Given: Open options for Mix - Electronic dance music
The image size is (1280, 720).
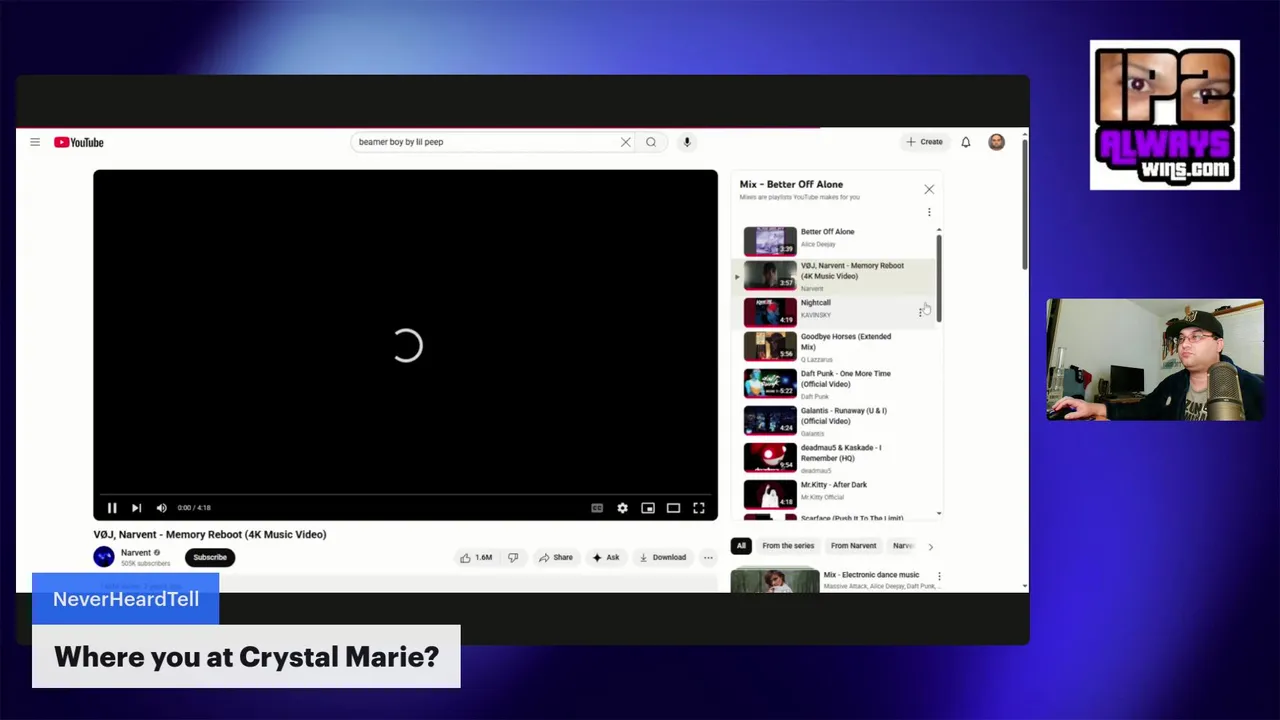Looking at the screenshot, I should click(939, 576).
